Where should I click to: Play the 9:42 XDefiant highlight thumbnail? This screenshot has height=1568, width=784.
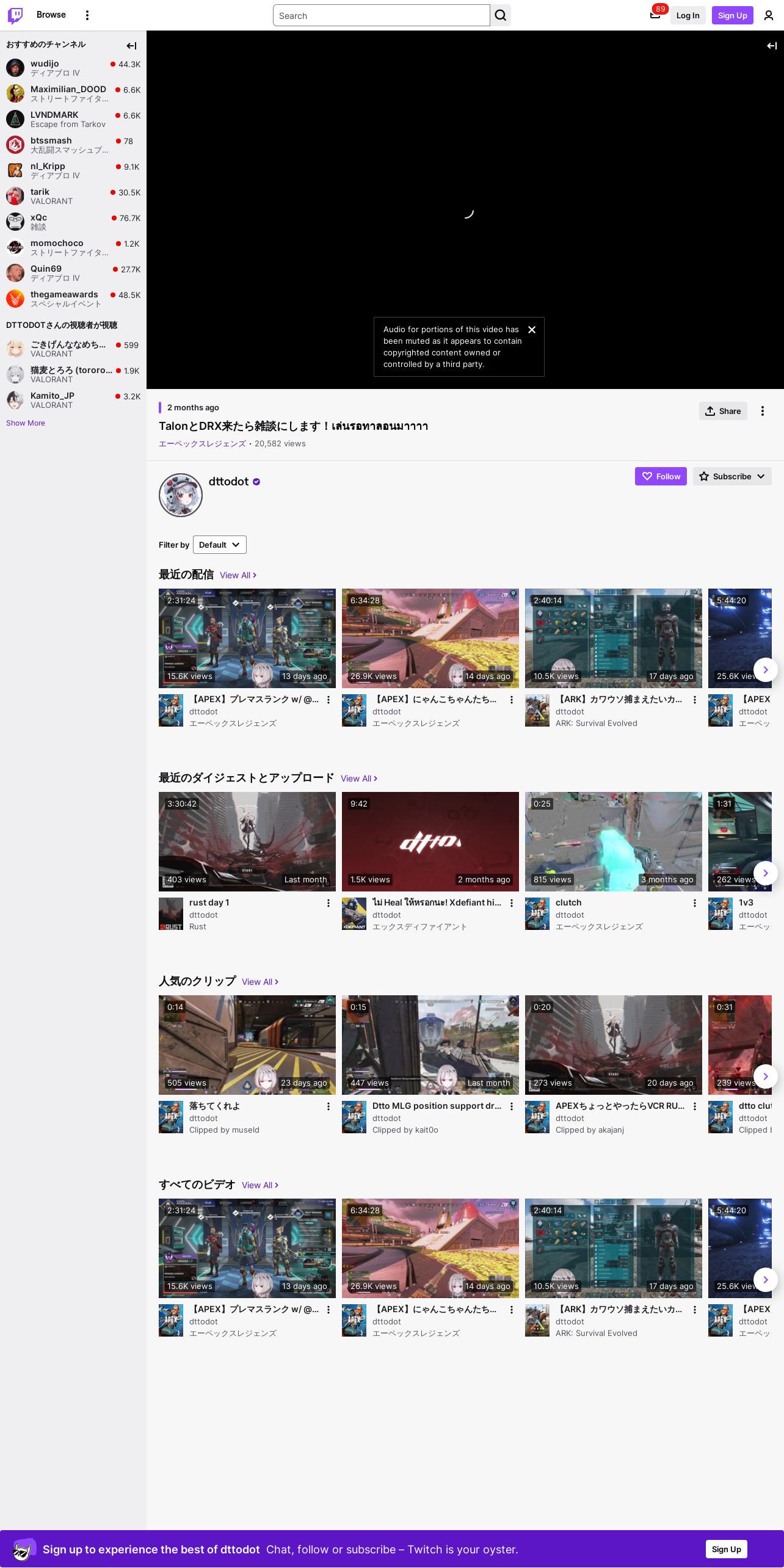430,842
